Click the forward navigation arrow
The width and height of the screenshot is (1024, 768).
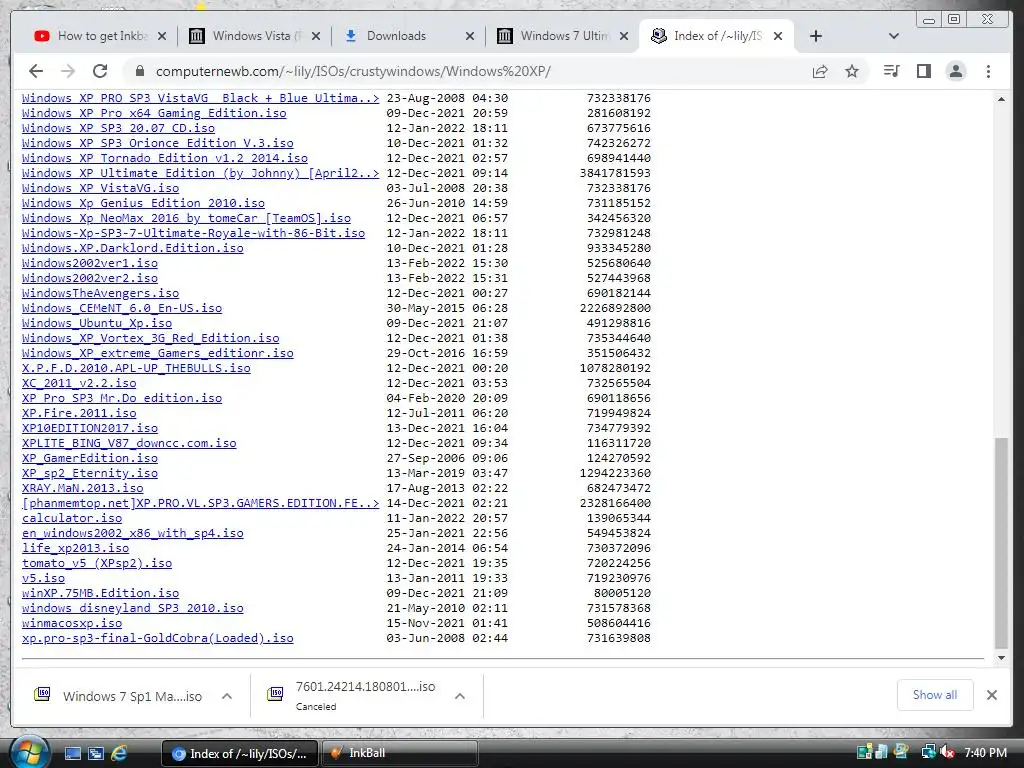68,71
